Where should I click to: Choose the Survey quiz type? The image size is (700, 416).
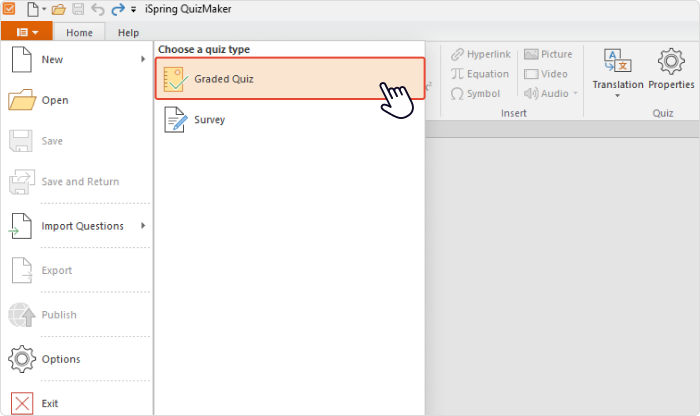tap(290, 120)
